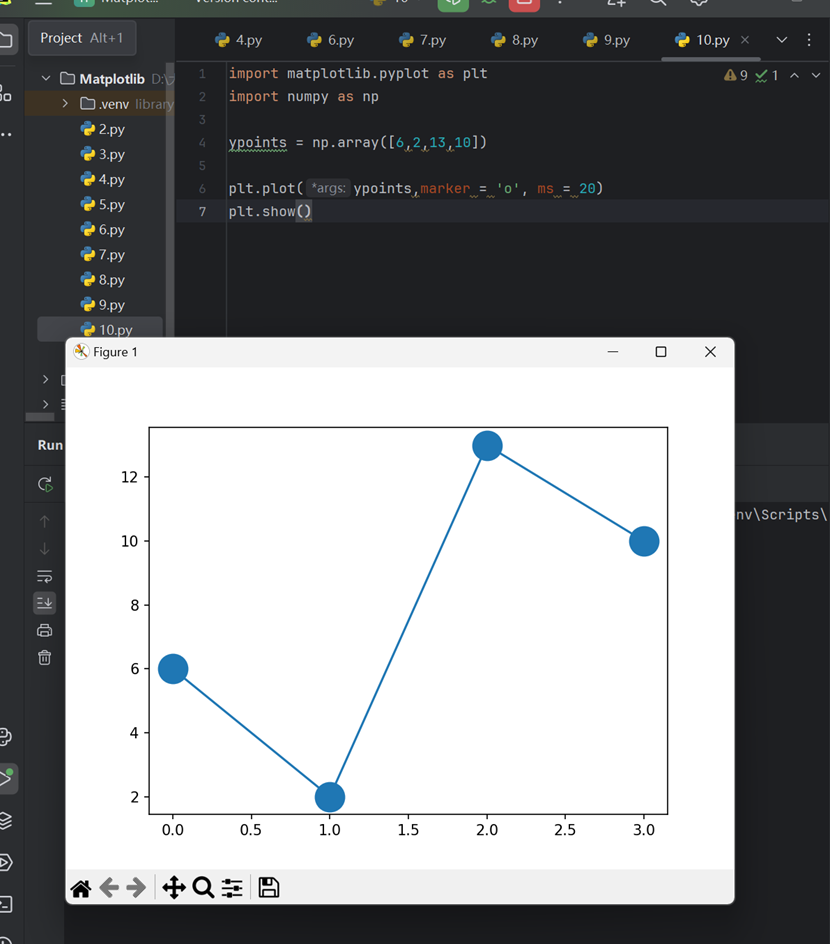Open 6.py in the project tree

[103, 229]
